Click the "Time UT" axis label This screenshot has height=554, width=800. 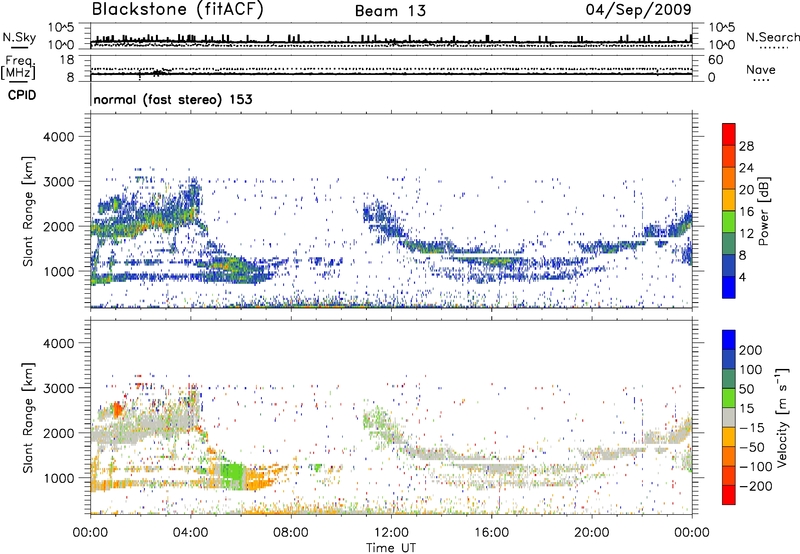pos(391,548)
